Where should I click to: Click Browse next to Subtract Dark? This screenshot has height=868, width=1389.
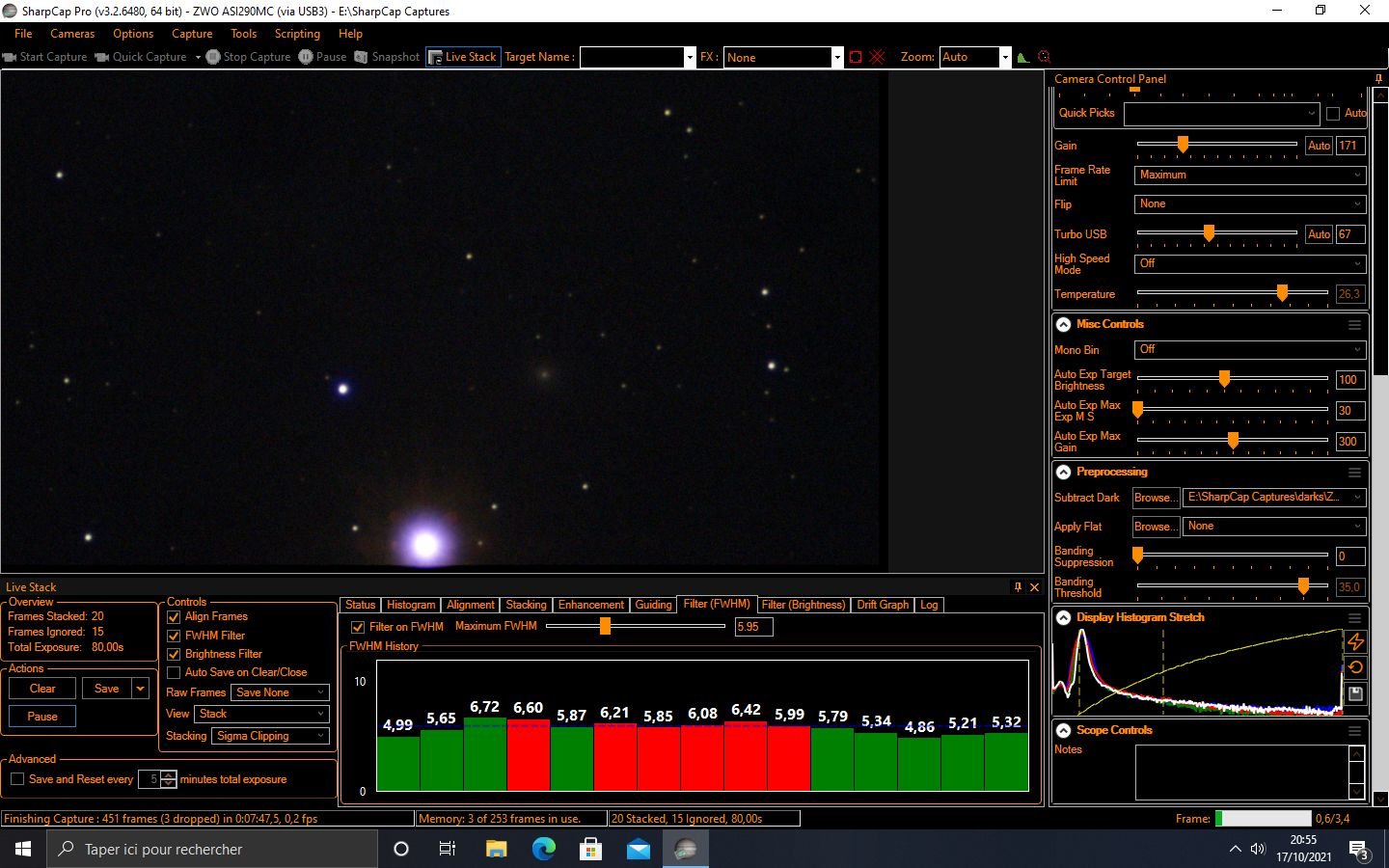coord(1156,498)
